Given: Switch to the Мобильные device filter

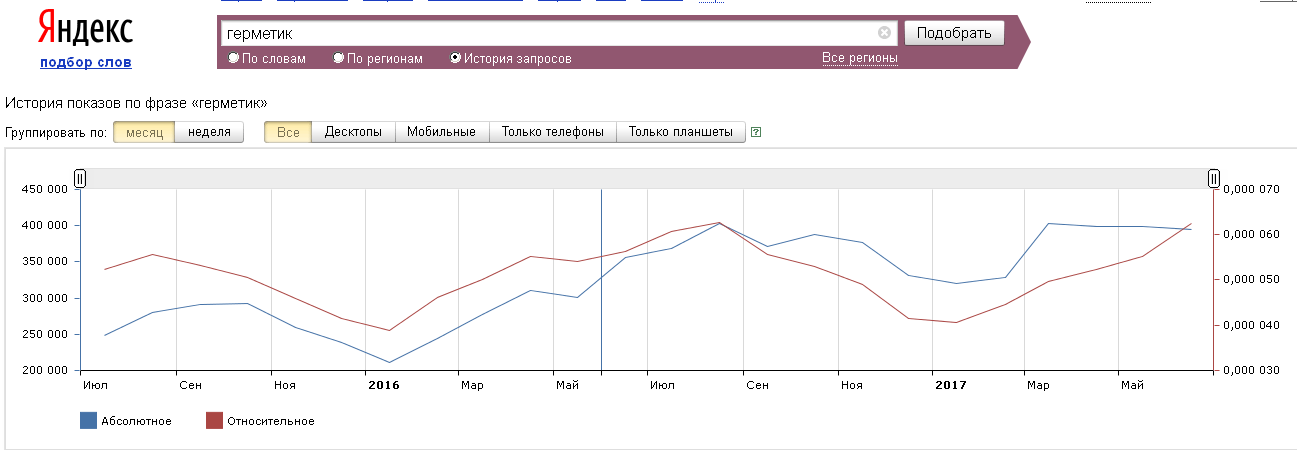Looking at the screenshot, I should pyautogui.click(x=442, y=132).
